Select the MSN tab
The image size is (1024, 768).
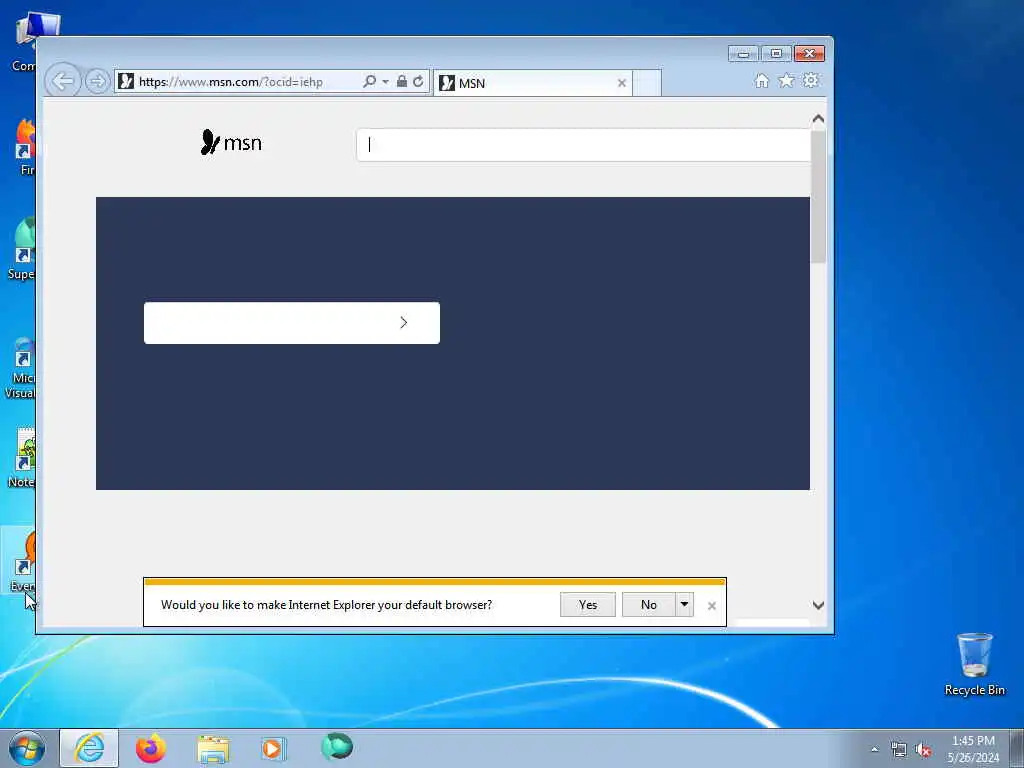click(532, 83)
